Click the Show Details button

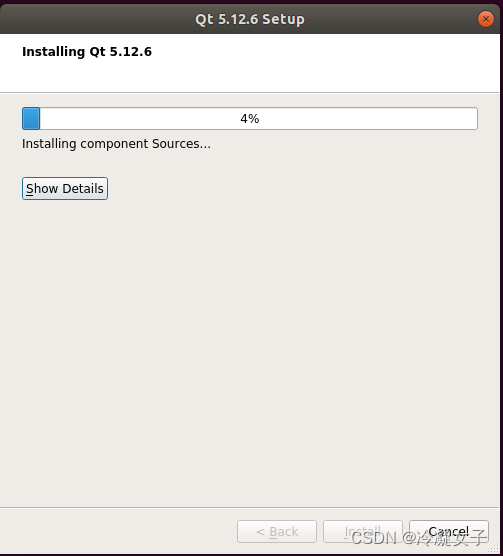[65, 189]
